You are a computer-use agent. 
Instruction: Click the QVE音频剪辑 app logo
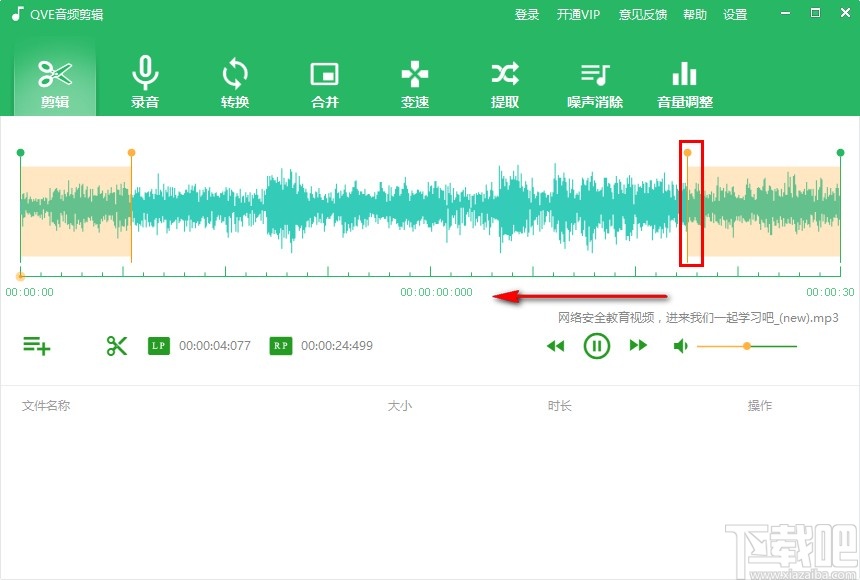pyautogui.click(x=18, y=14)
